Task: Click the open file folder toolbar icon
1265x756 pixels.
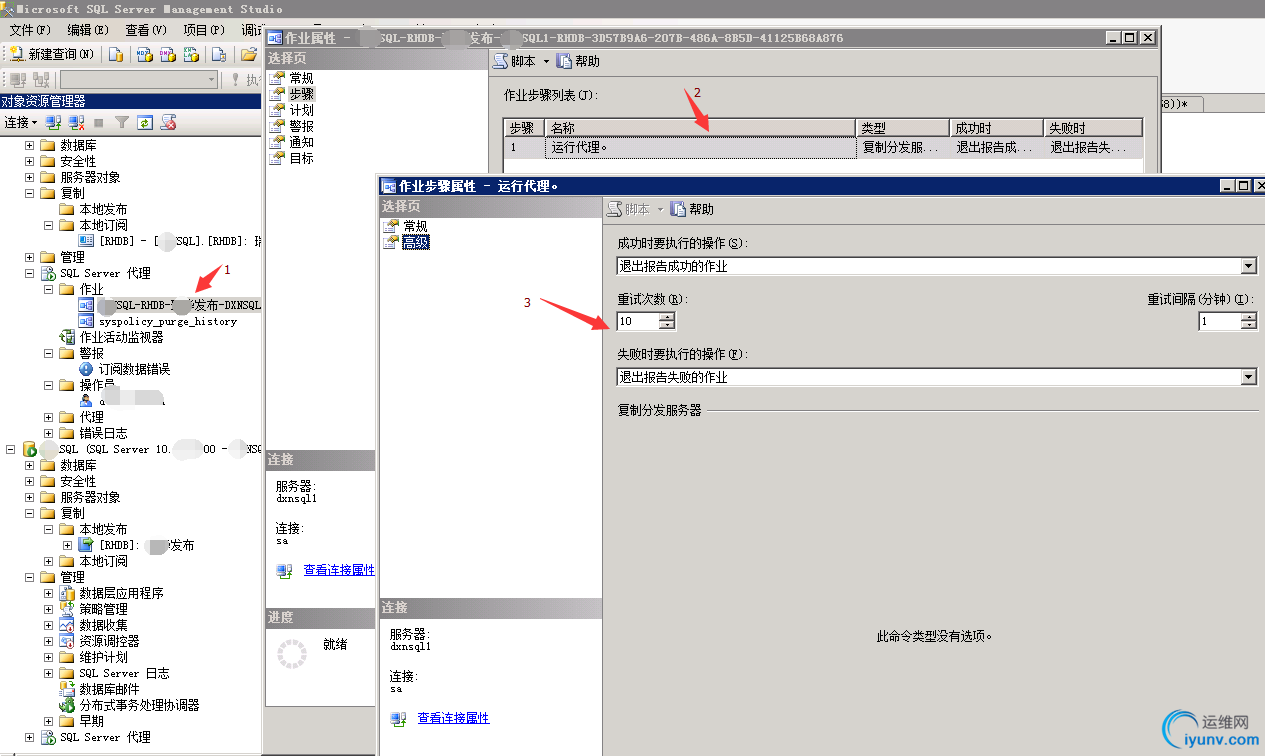Action: tap(248, 54)
